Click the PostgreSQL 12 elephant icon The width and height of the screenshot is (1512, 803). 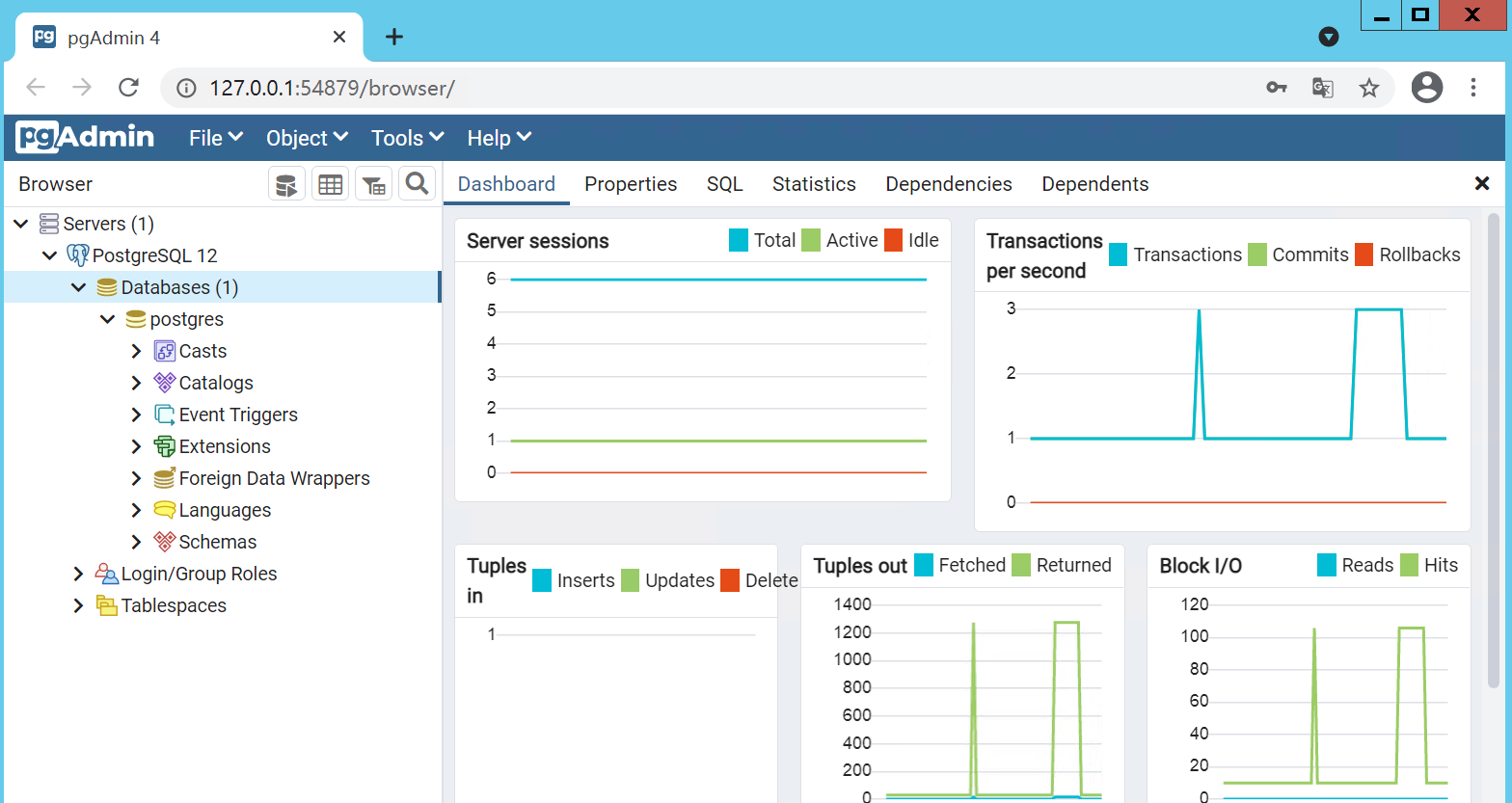tap(77, 255)
